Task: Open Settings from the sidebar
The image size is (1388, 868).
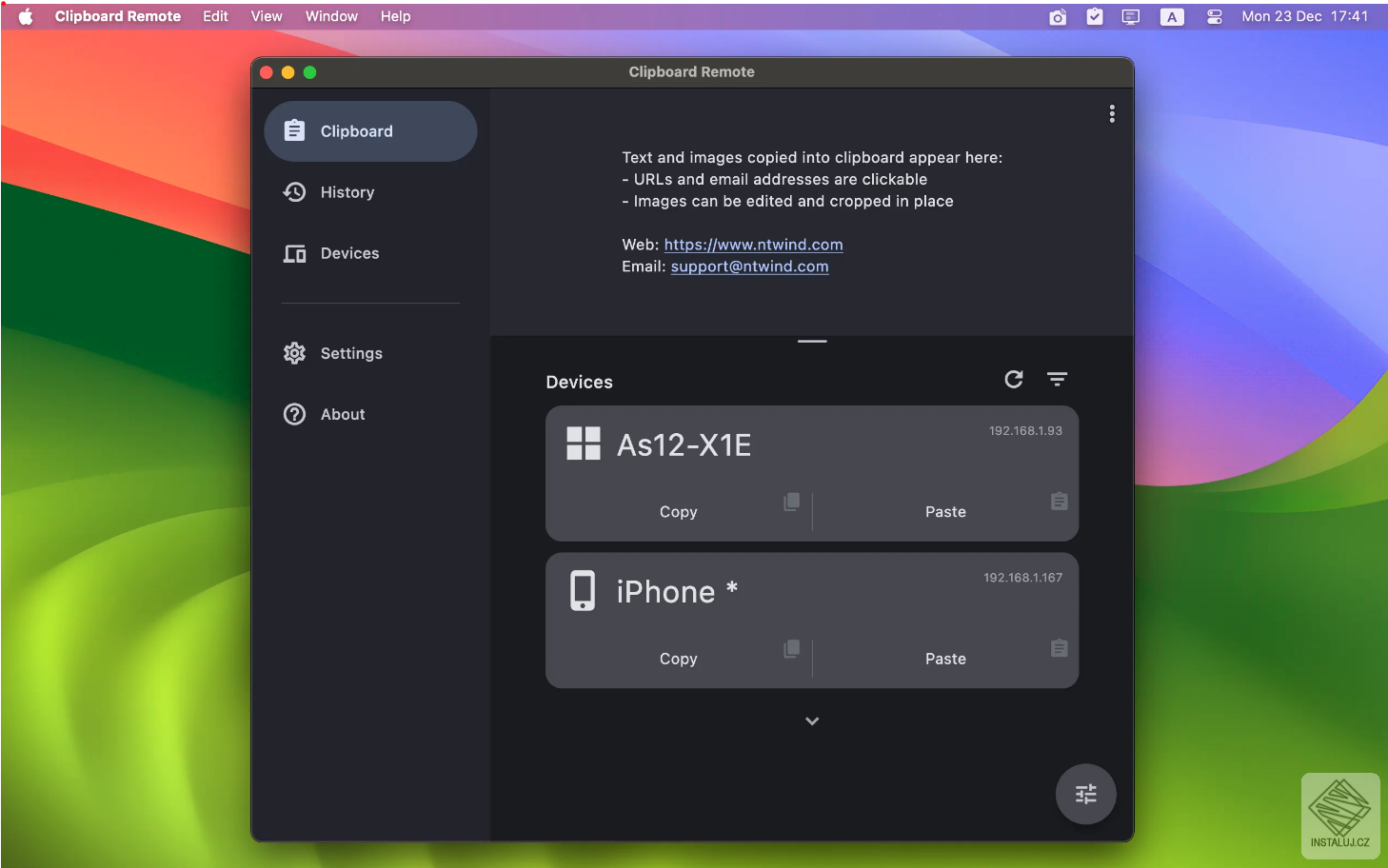Action: (x=370, y=353)
